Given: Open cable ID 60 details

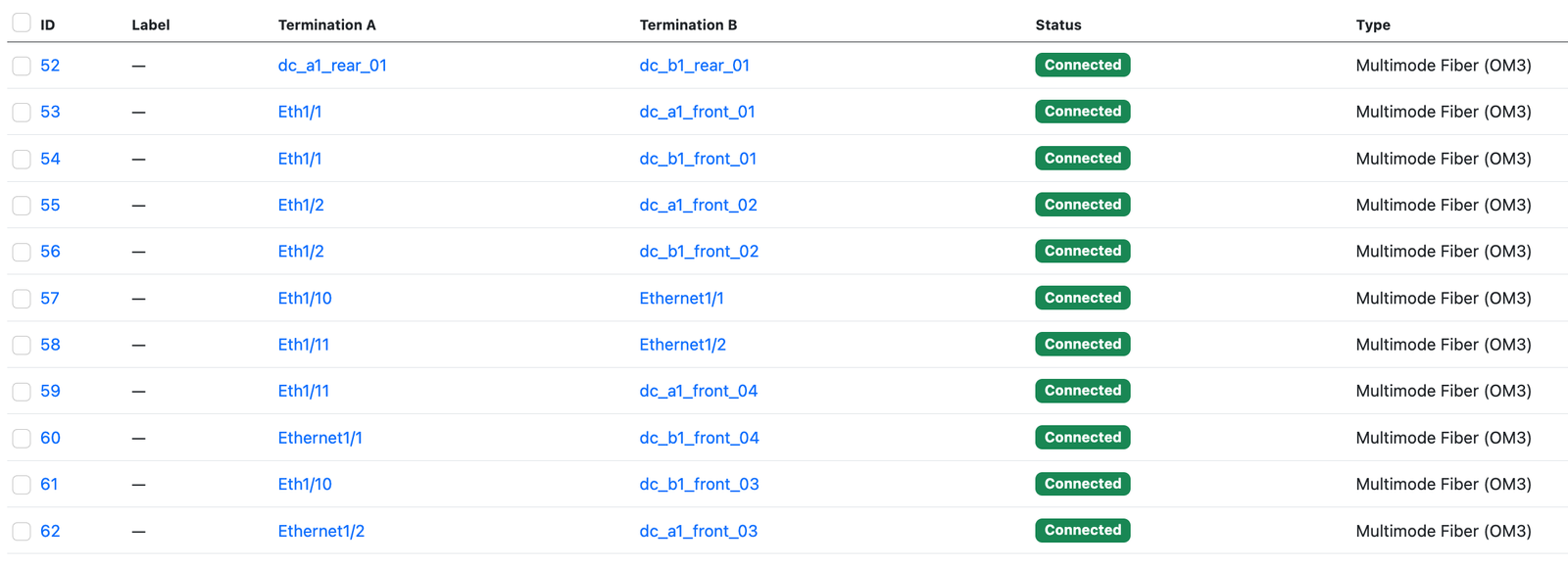Looking at the screenshot, I should click(50, 438).
